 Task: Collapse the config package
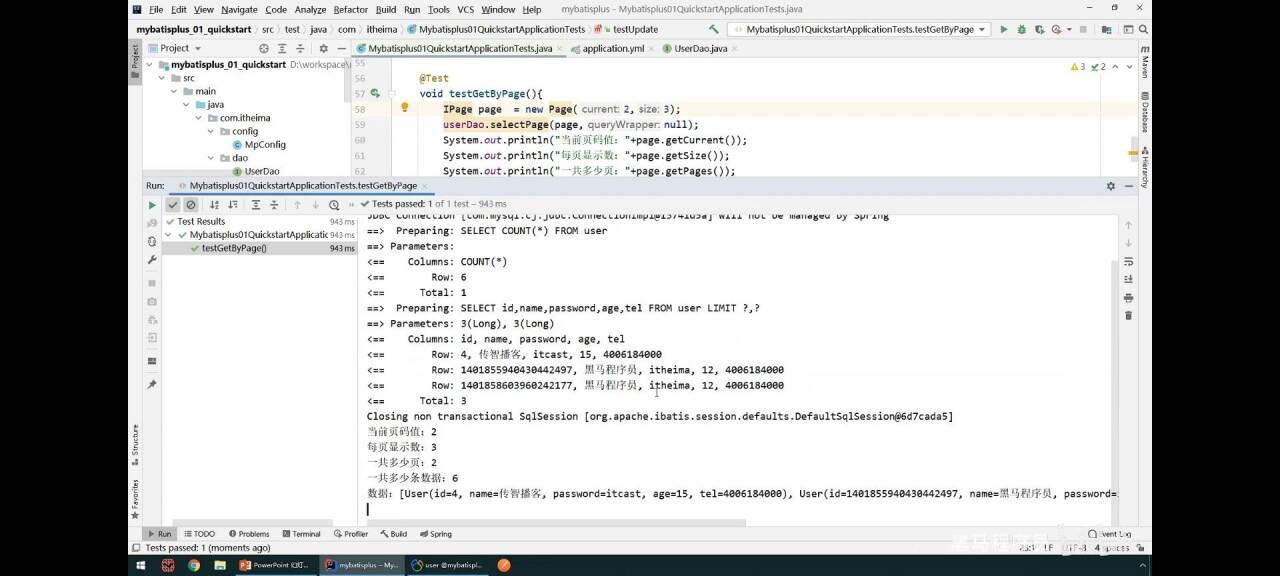[211, 131]
